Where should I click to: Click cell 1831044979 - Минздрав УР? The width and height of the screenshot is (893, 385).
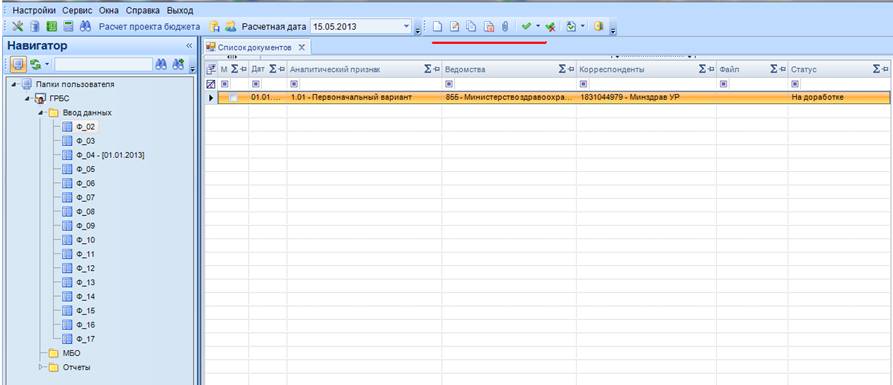[646, 98]
